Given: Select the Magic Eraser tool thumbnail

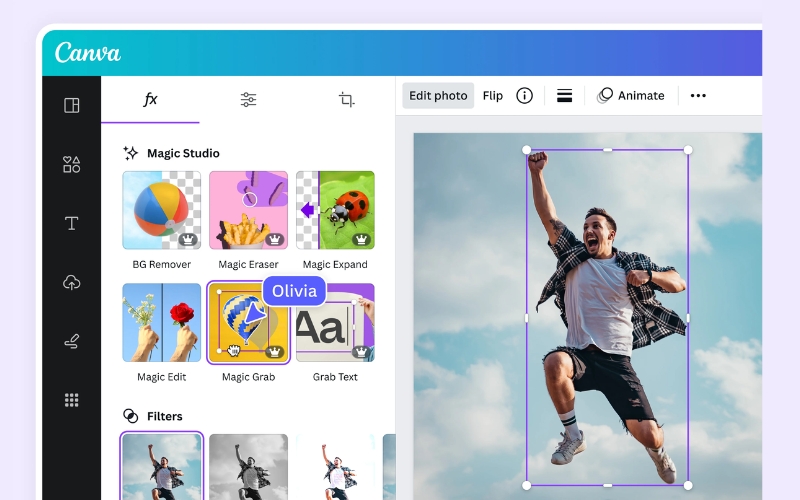Looking at the screenshot, I should tap(248, 210).
